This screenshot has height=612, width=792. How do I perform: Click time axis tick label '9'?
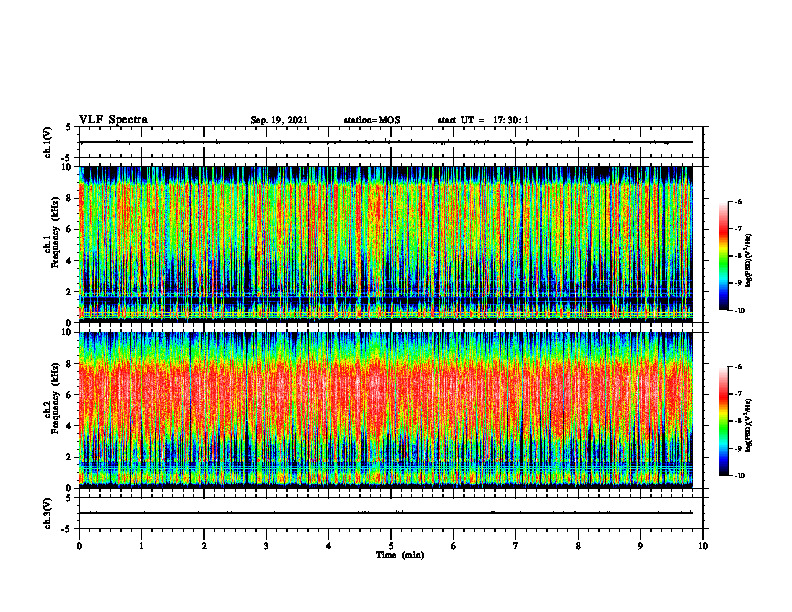640,546
